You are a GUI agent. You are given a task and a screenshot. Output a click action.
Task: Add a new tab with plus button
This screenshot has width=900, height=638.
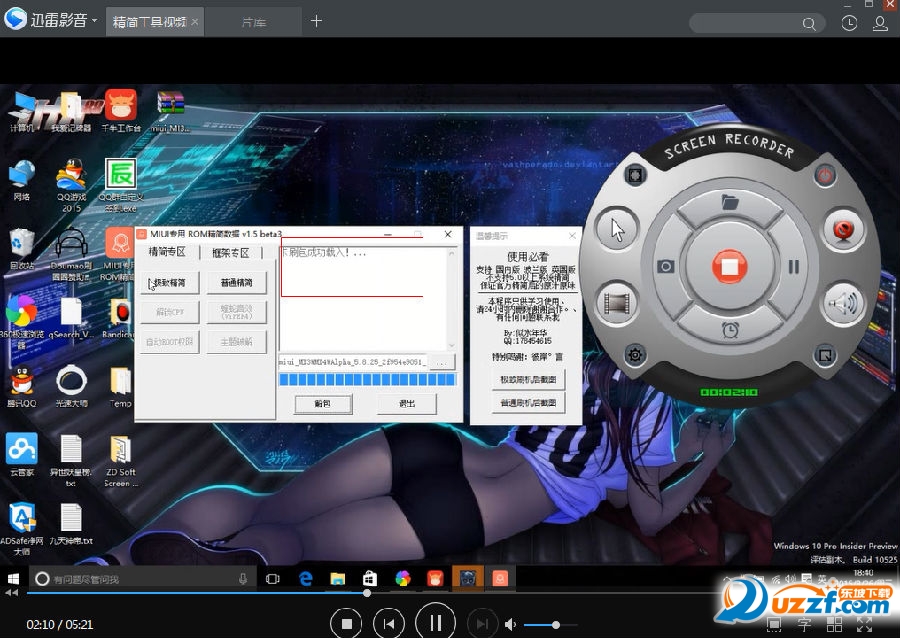(316, 21)
